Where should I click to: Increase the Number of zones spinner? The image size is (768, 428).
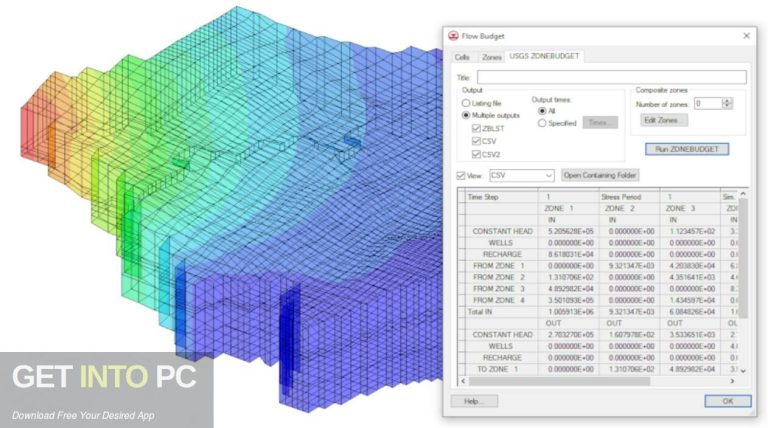(x=727, y=100)
